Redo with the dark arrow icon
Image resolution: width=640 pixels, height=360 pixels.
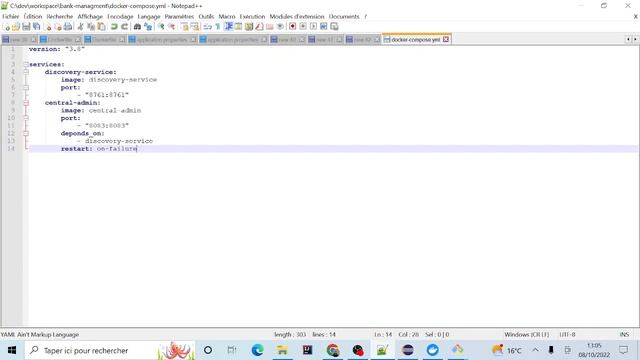point(124,27)
